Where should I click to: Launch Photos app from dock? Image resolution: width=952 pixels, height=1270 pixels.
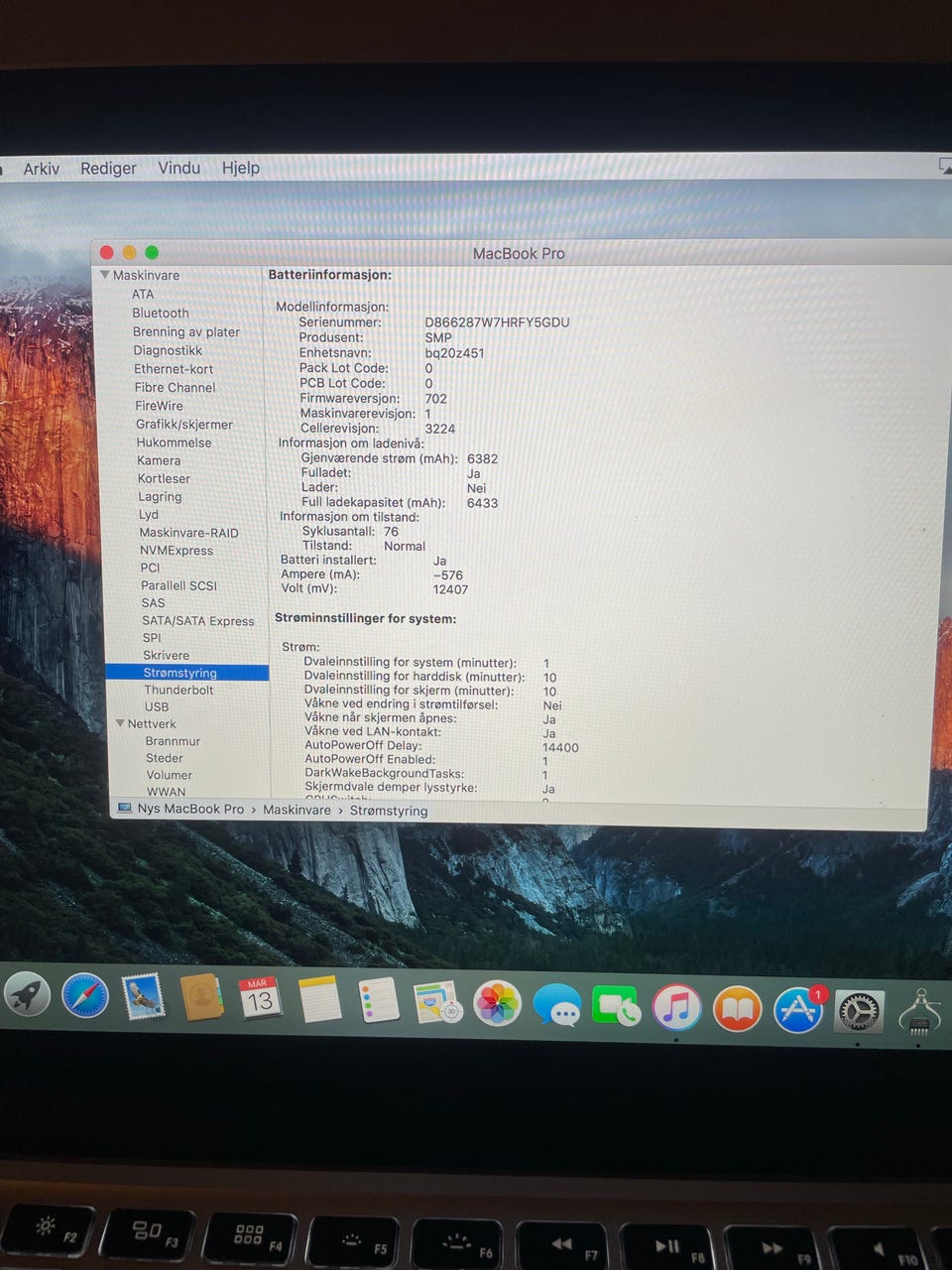tap(497, 1004)
